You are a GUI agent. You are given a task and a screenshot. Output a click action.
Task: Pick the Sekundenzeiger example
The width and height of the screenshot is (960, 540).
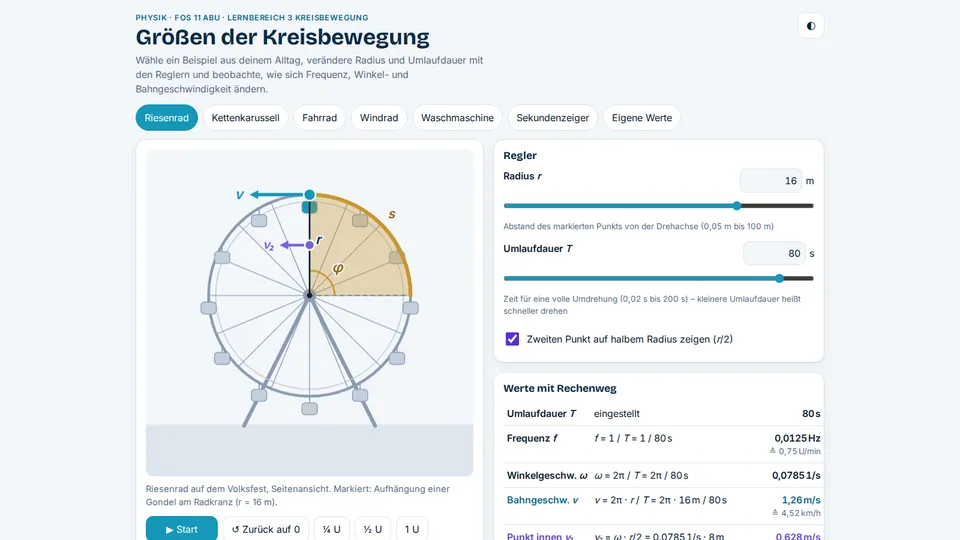552,118
